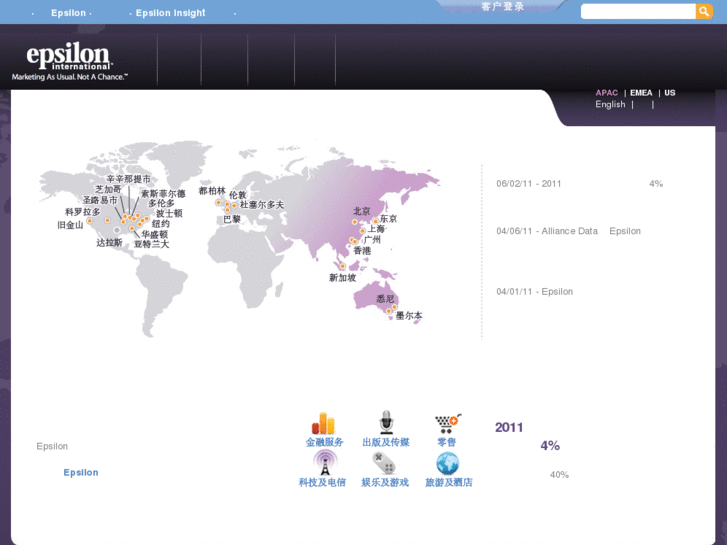Click the 亚特兰大 label on the map

tap(152, 244)
